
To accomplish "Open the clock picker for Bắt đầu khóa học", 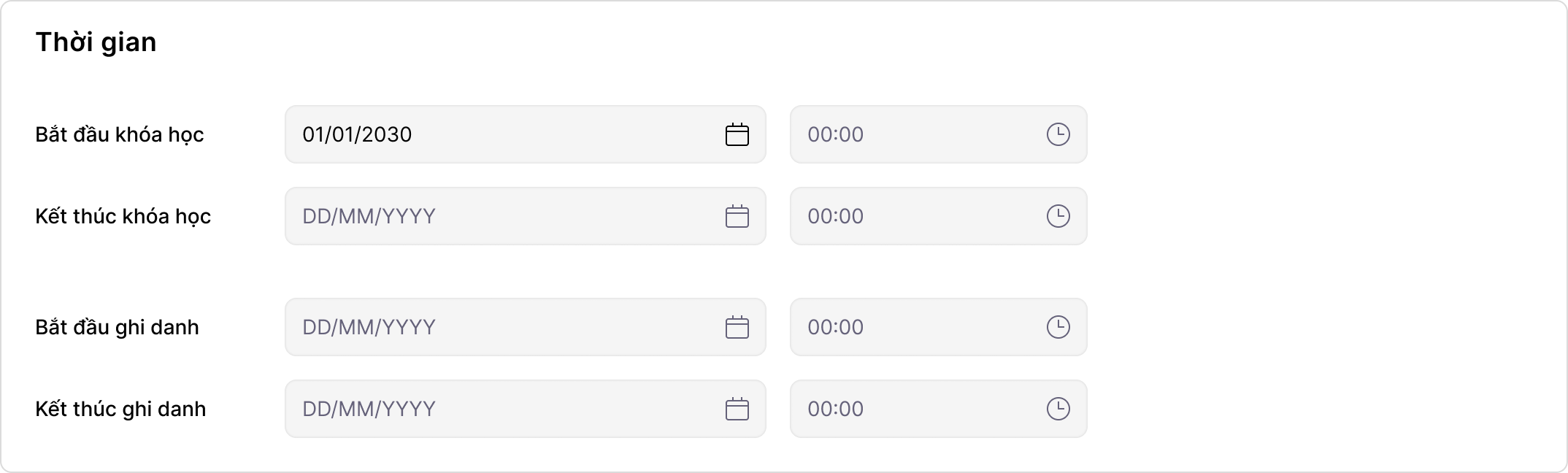I will click(1060, 134).
